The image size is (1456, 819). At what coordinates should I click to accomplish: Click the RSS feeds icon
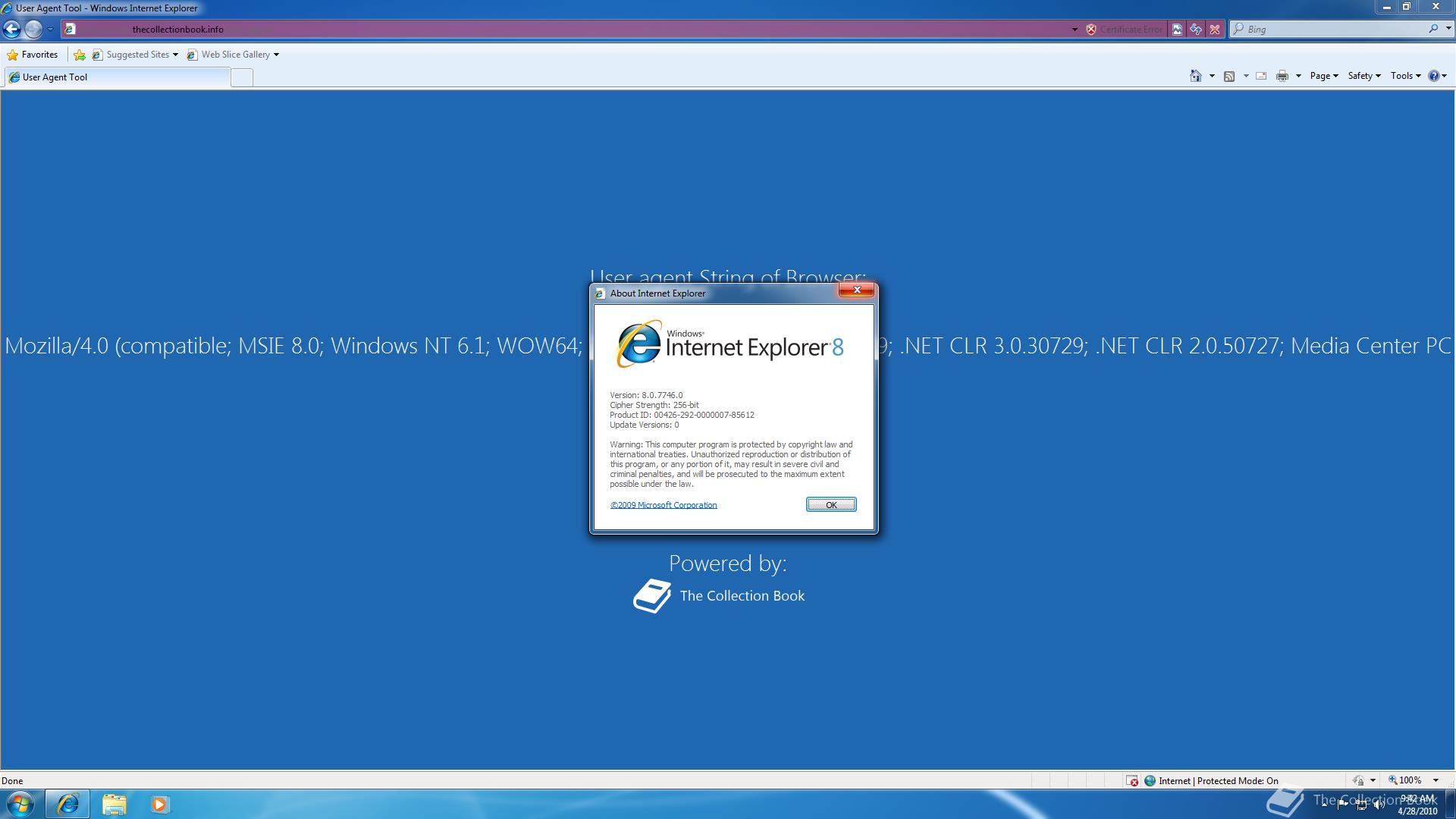pyautogui.click(x=1229, y=76)
